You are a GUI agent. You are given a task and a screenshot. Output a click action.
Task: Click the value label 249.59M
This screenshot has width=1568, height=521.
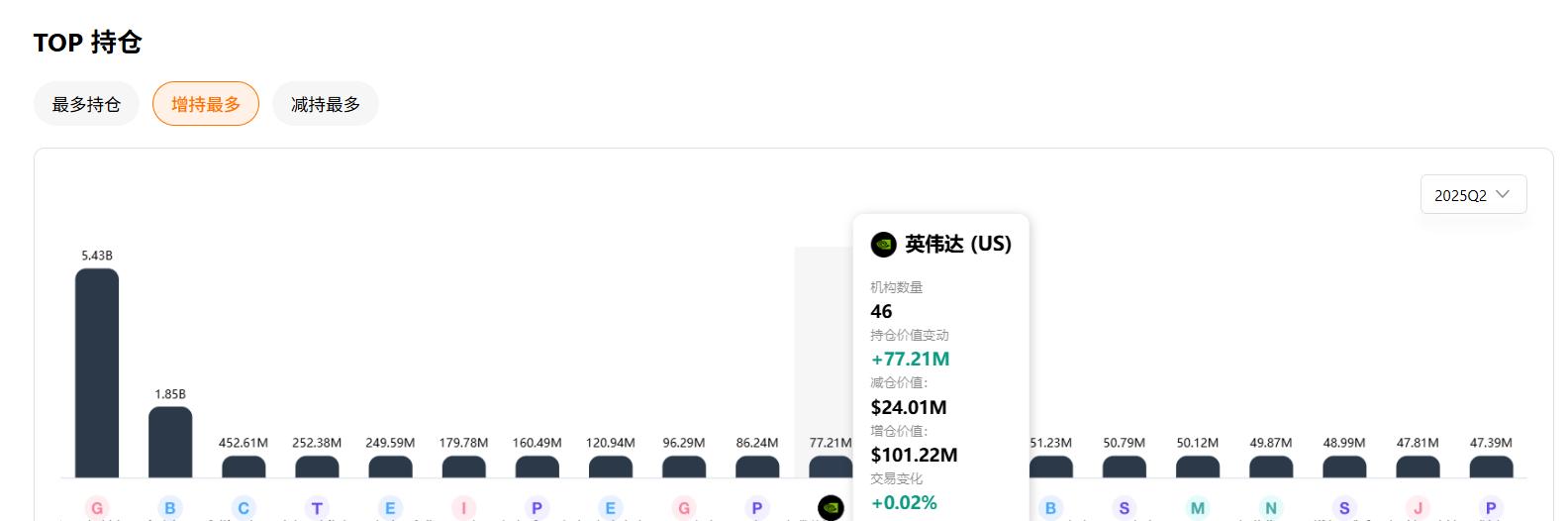point(390,443)
